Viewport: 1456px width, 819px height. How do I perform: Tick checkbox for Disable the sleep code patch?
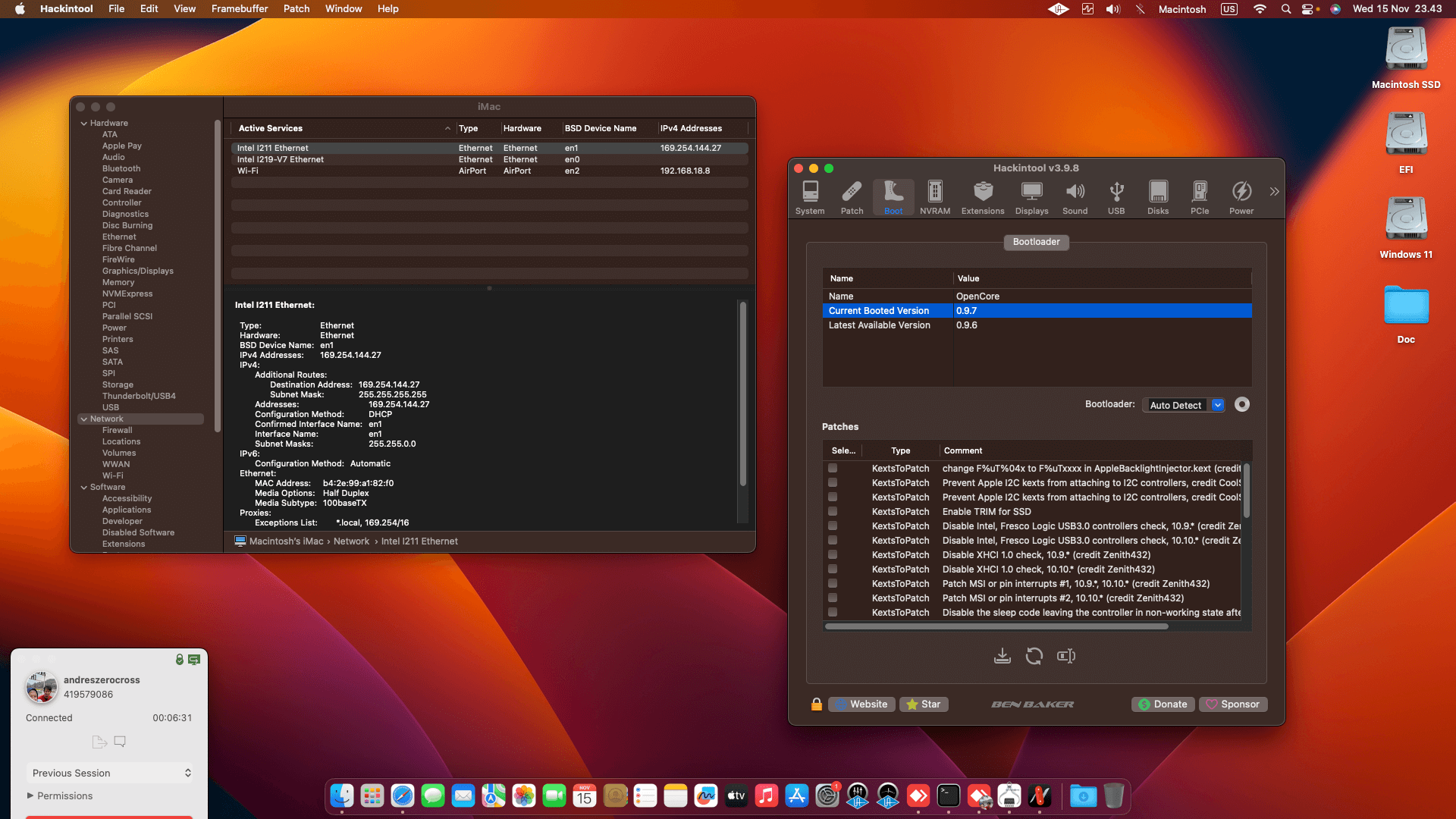click(833, 613)
